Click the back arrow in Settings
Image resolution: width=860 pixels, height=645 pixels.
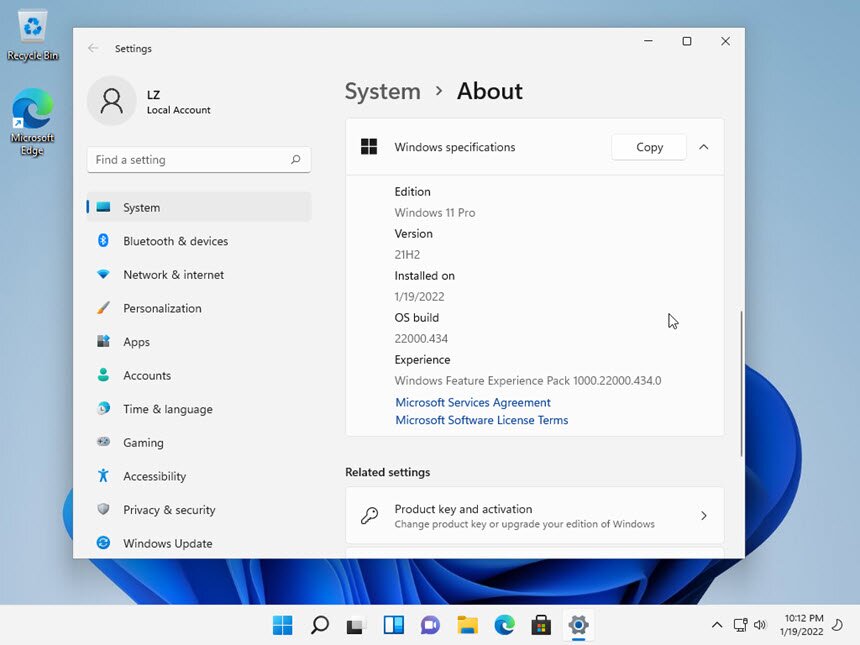pos(93,48)
